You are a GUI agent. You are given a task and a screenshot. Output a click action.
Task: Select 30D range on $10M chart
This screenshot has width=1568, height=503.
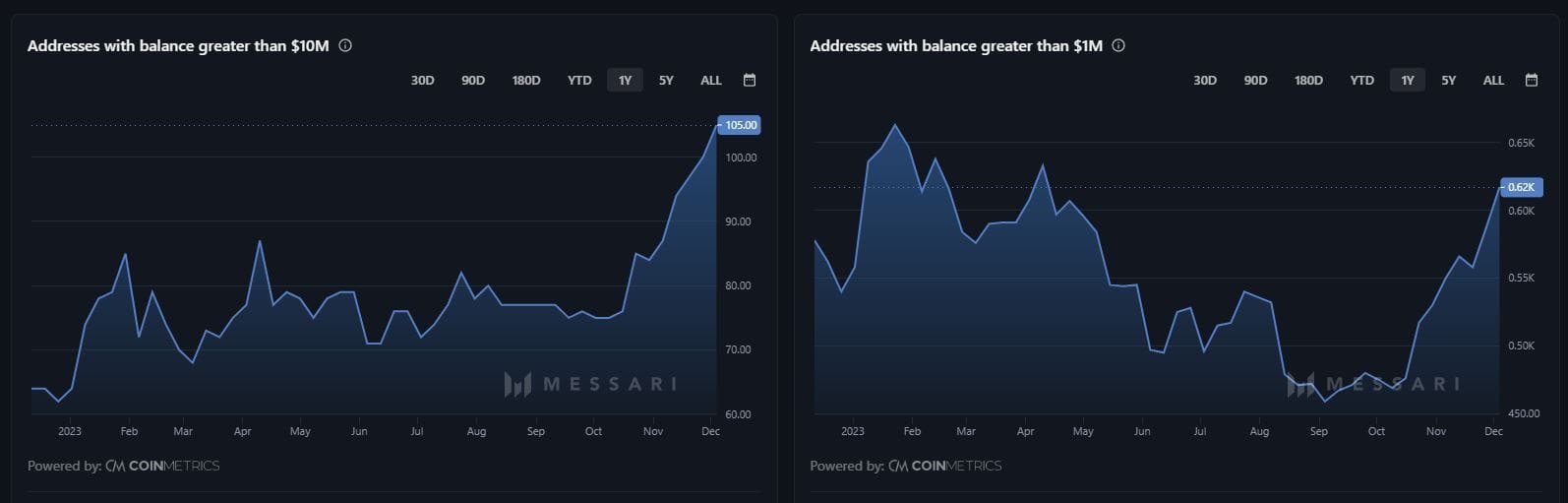[x=422, y=81]
